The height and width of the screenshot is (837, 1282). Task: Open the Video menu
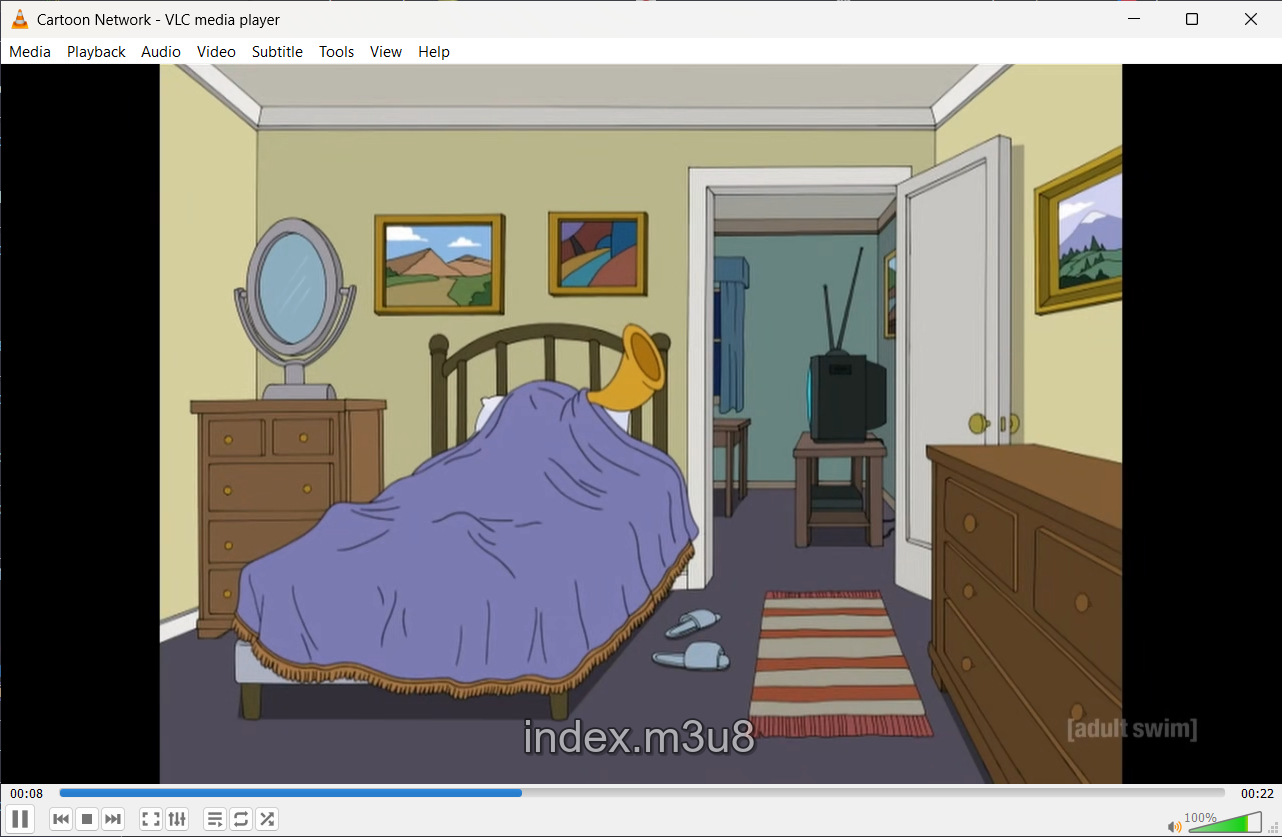tap(216, 52)
